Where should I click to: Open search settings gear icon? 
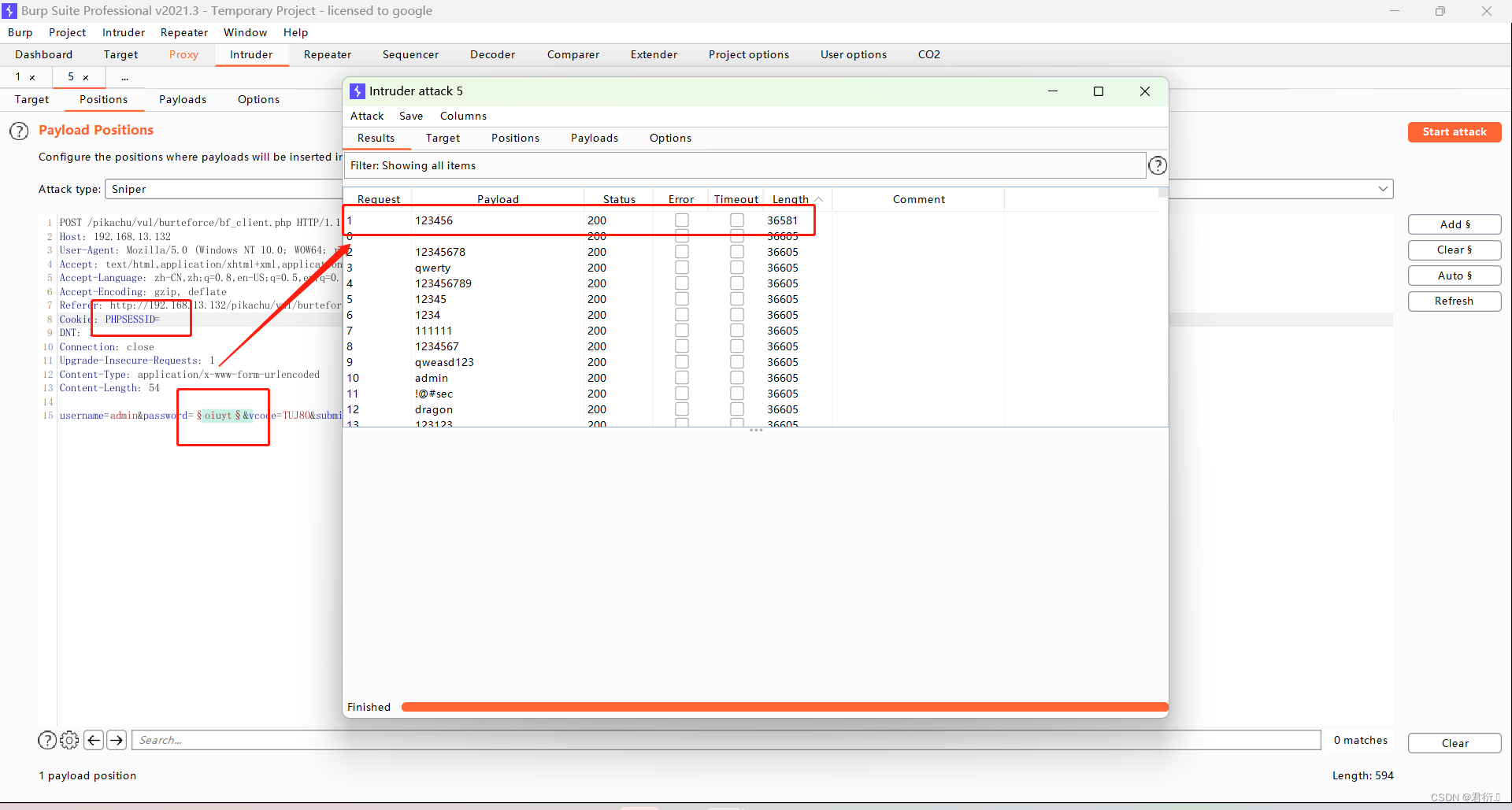(x=69, y=740)
